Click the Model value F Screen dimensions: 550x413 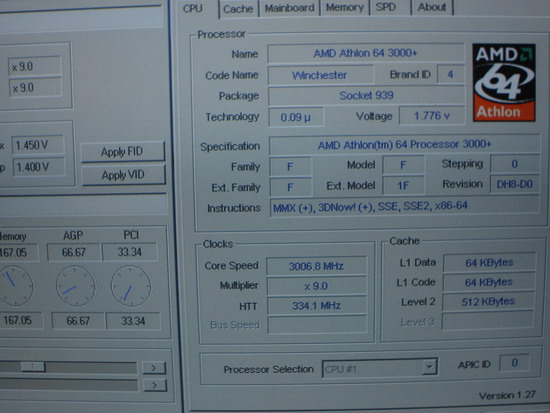tap(403, 165)
